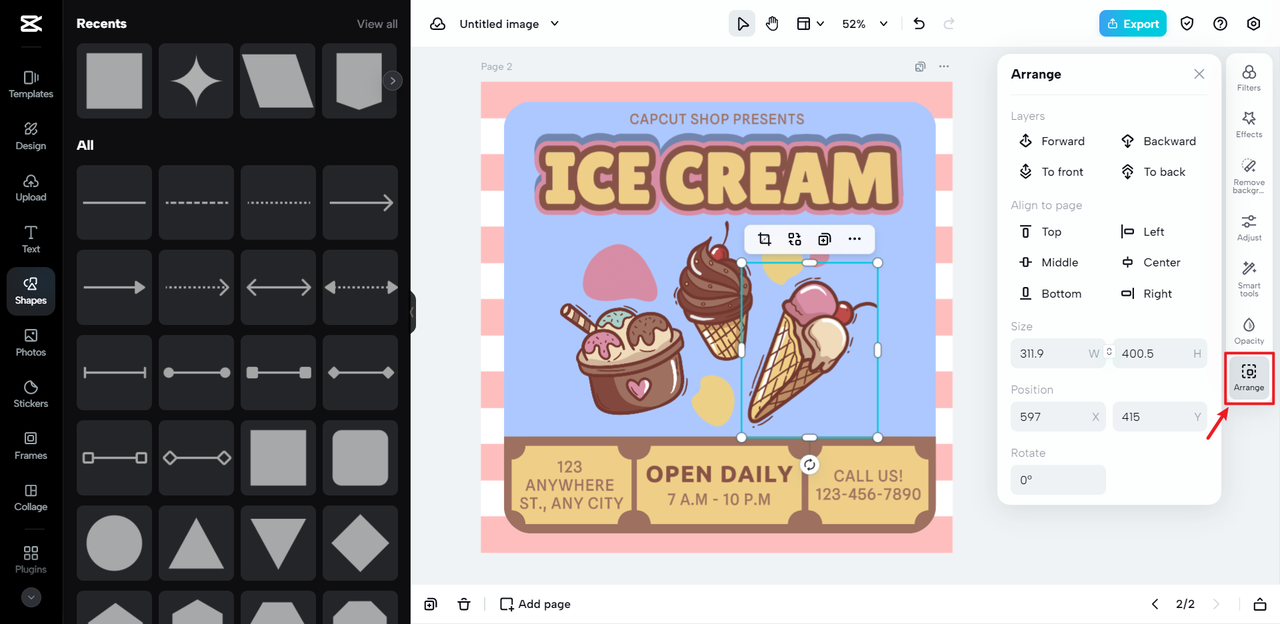
Task: Open the settings hexagon icon
Action: pyautogui.click(x=1254, y=24)
